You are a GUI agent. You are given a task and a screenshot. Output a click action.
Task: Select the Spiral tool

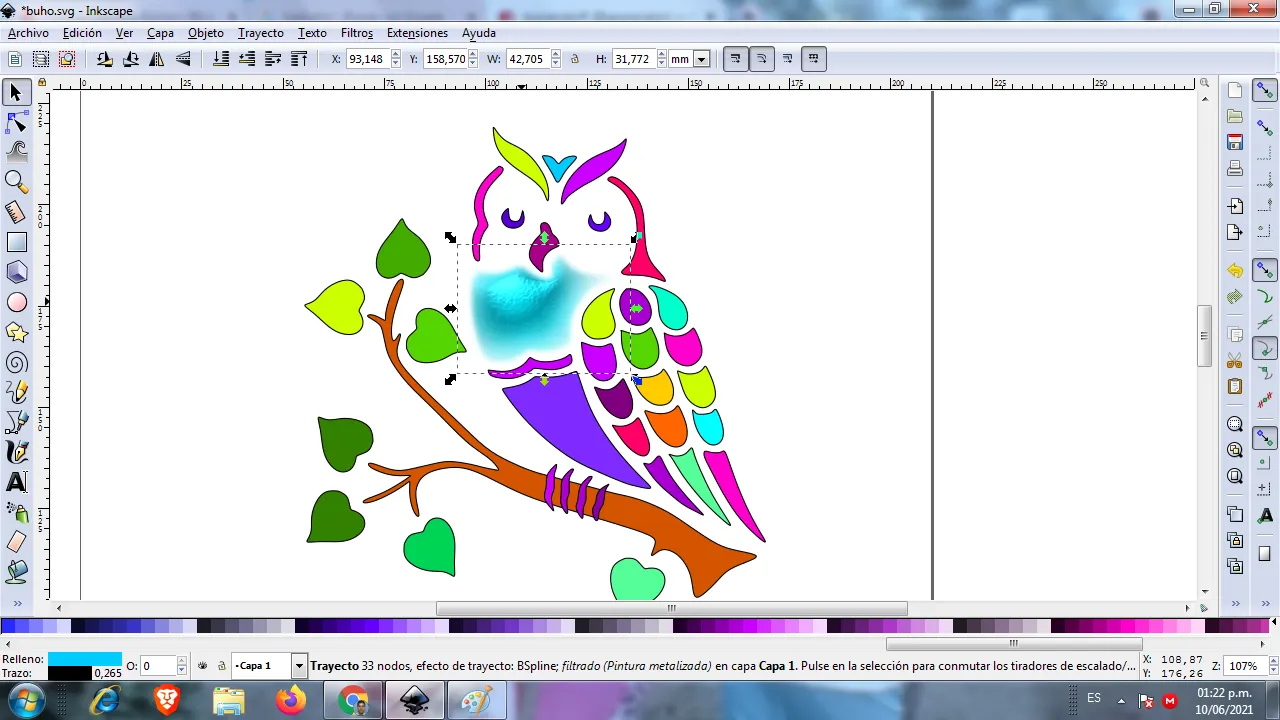[16, 362]
